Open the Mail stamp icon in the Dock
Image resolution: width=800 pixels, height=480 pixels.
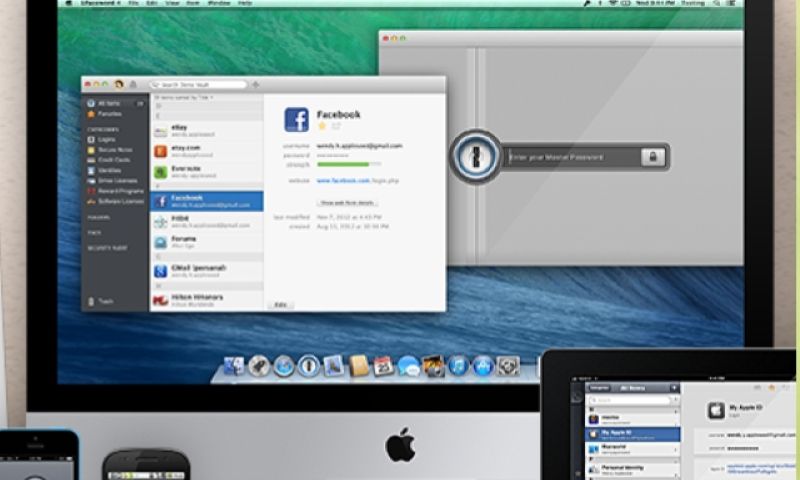tap(334, 366)
